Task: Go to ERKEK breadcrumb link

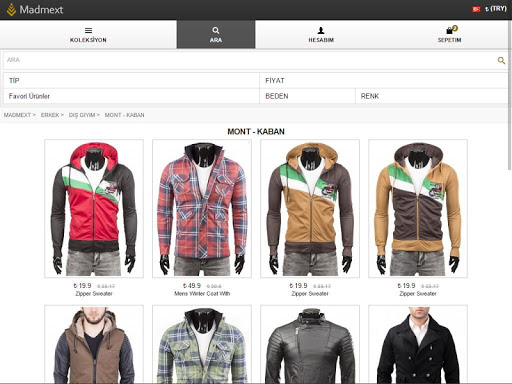Action: tap(50, 115)
